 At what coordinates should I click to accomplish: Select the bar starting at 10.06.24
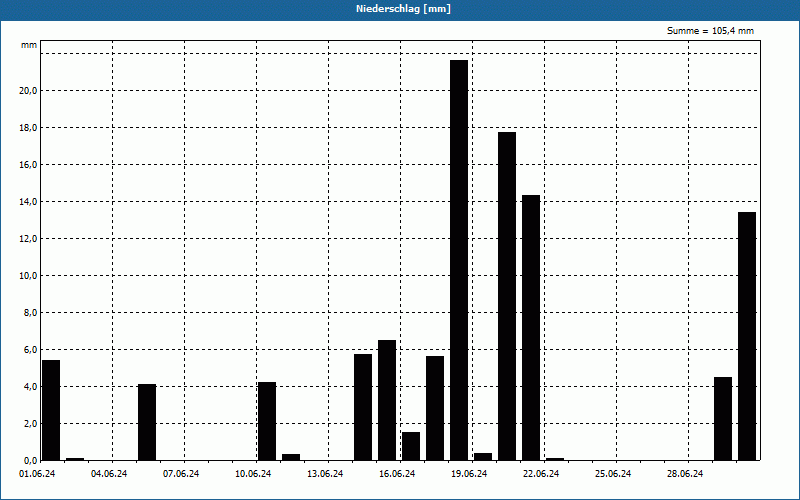pos(267,421)
